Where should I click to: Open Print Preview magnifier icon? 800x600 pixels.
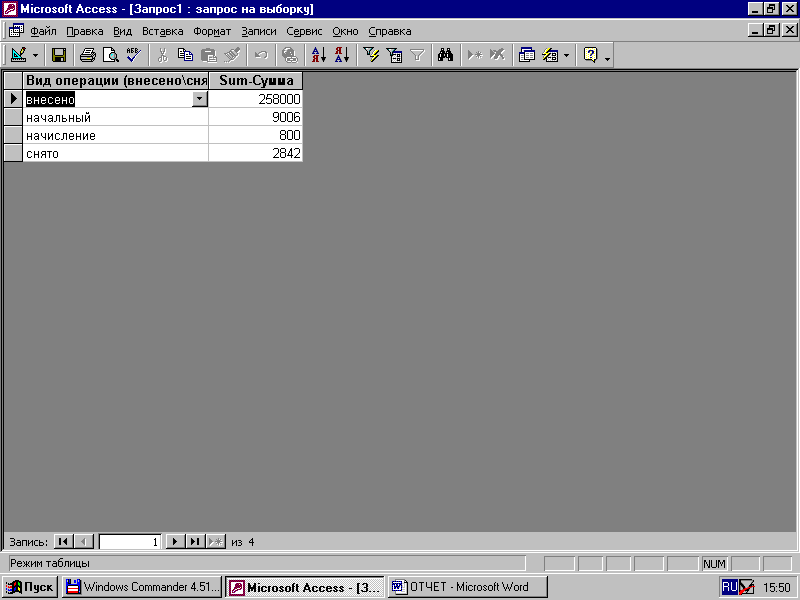[x=111, y=55]
